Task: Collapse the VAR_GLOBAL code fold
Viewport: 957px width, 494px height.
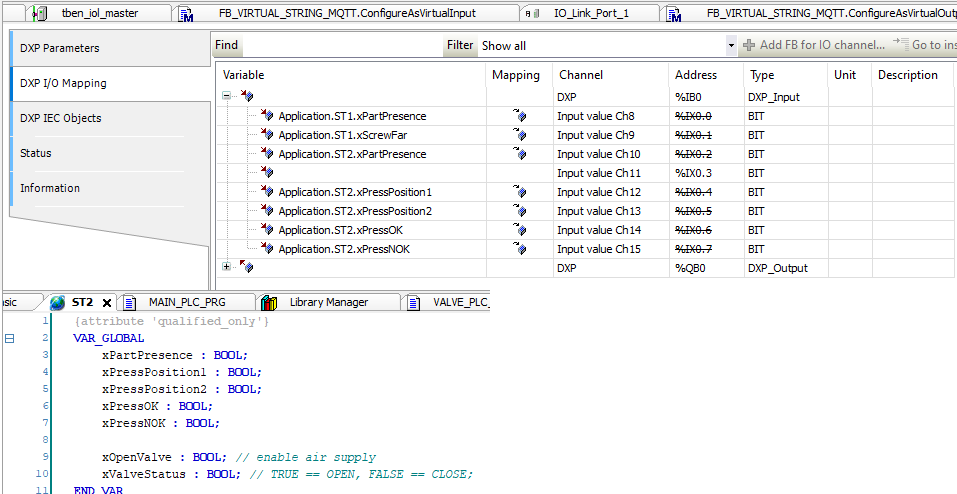Action: tap(10, 338)
